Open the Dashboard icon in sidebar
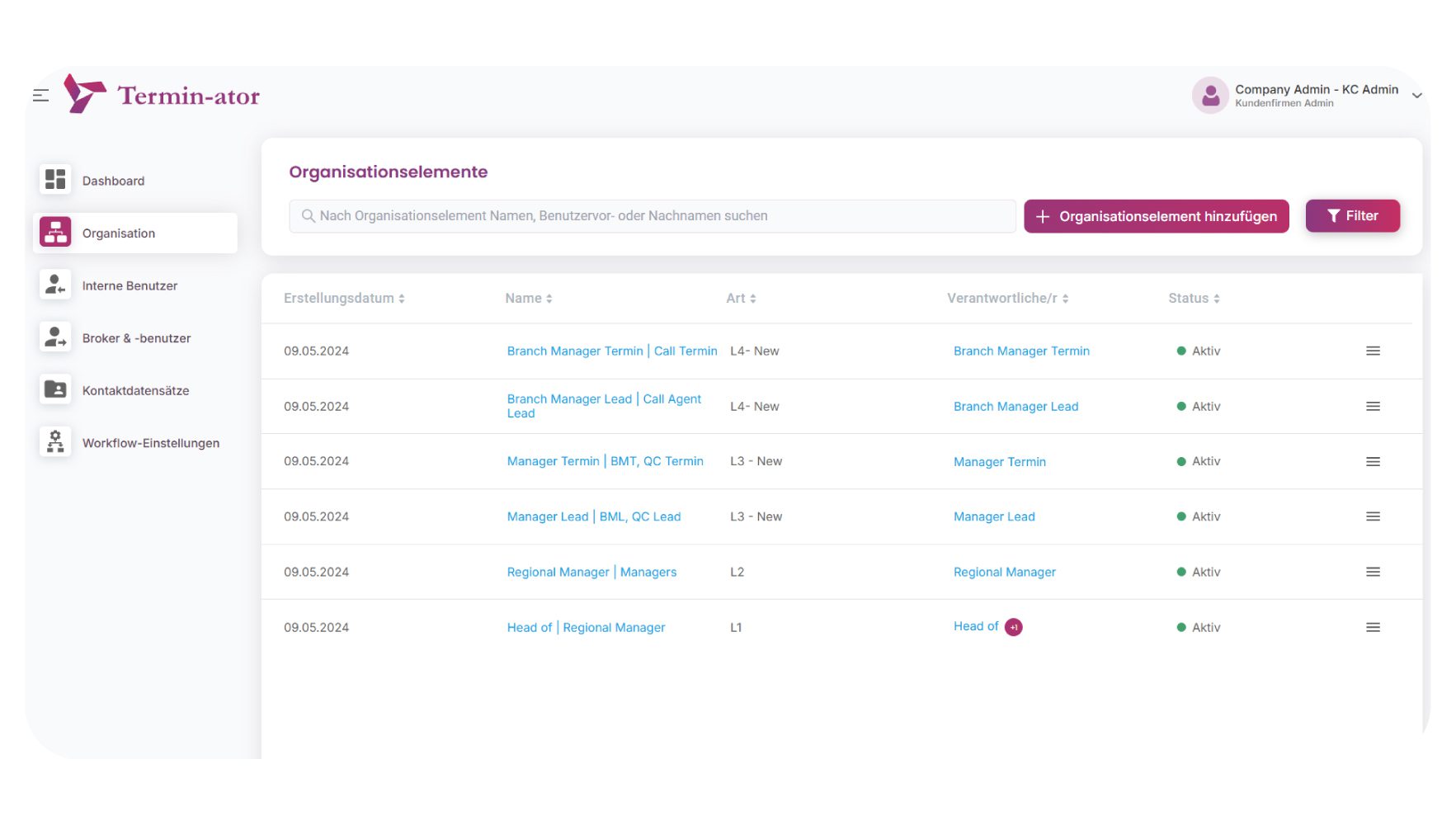Viewport: 1456px width, 825px height. coord(55,180)
